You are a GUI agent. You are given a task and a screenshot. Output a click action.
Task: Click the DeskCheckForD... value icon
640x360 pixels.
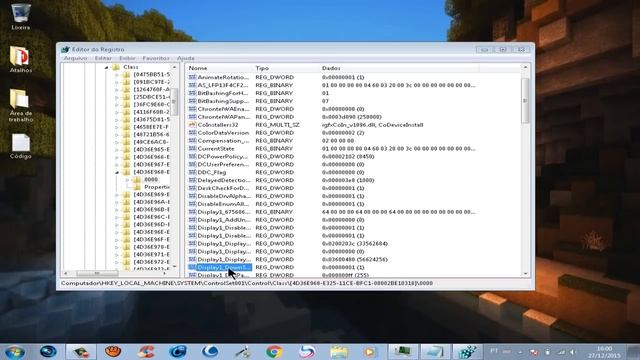192,188
